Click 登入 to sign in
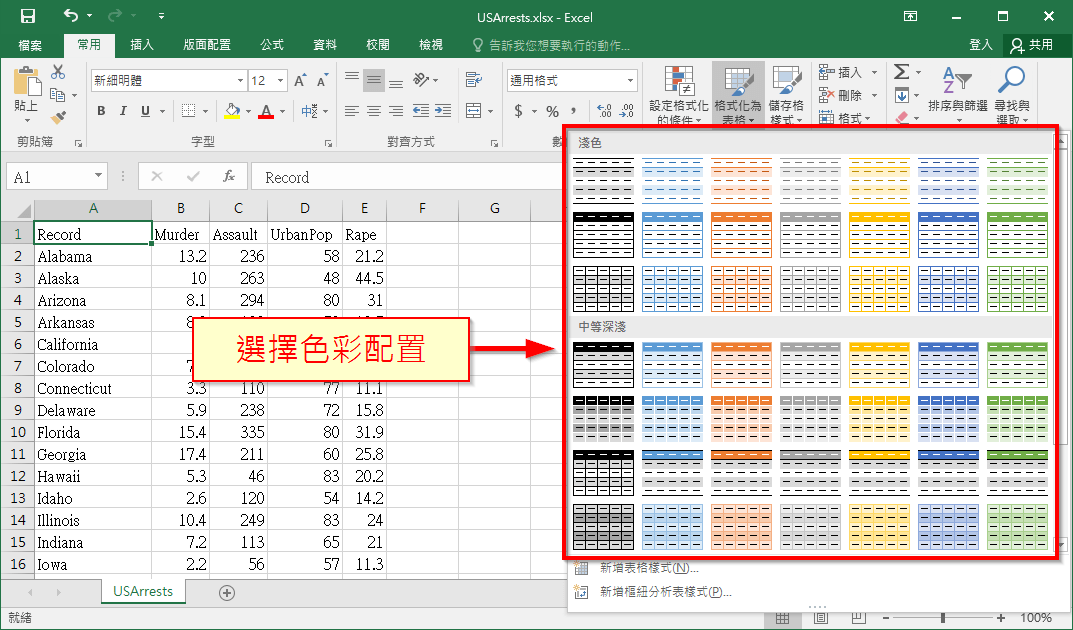 tap(981, 45)
